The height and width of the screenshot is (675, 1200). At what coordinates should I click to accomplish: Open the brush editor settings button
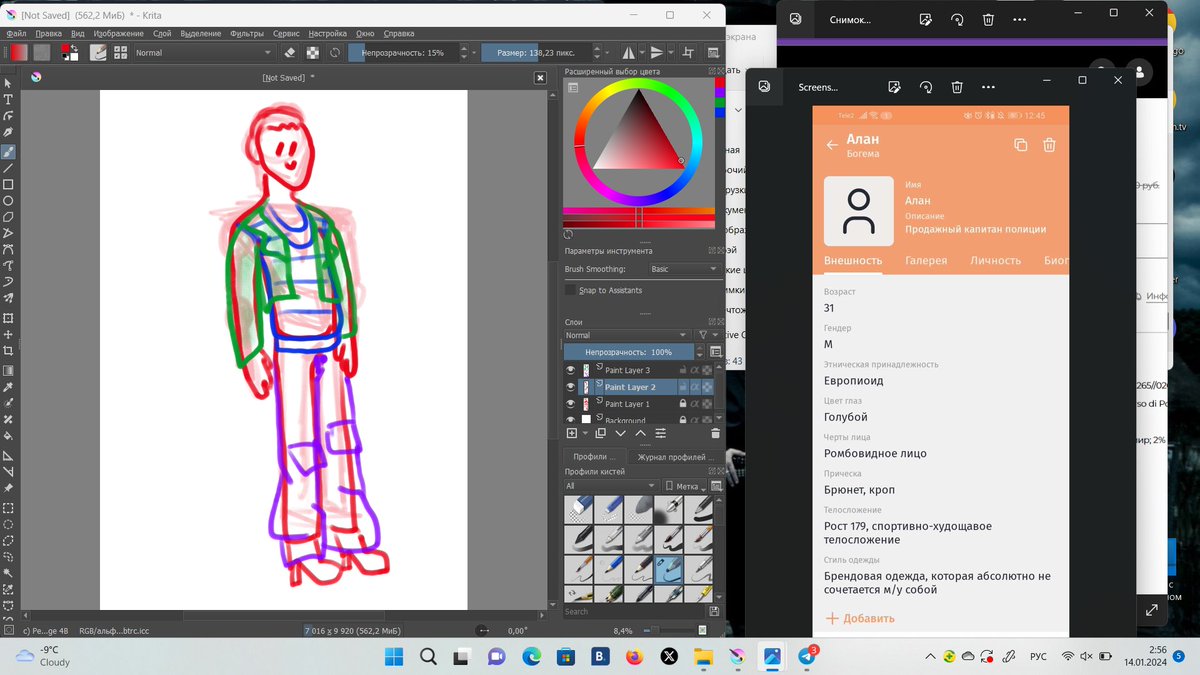coord(99,53)
